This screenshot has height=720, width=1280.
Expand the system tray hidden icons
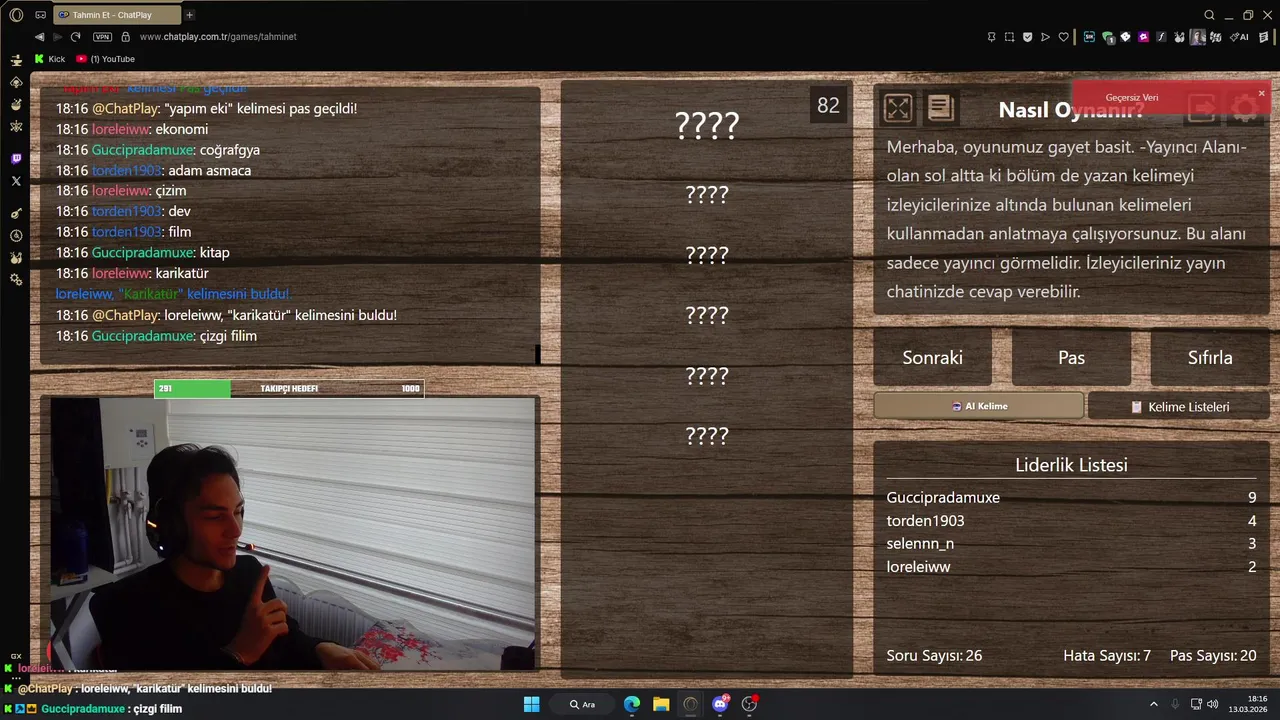pos(1153,704)
